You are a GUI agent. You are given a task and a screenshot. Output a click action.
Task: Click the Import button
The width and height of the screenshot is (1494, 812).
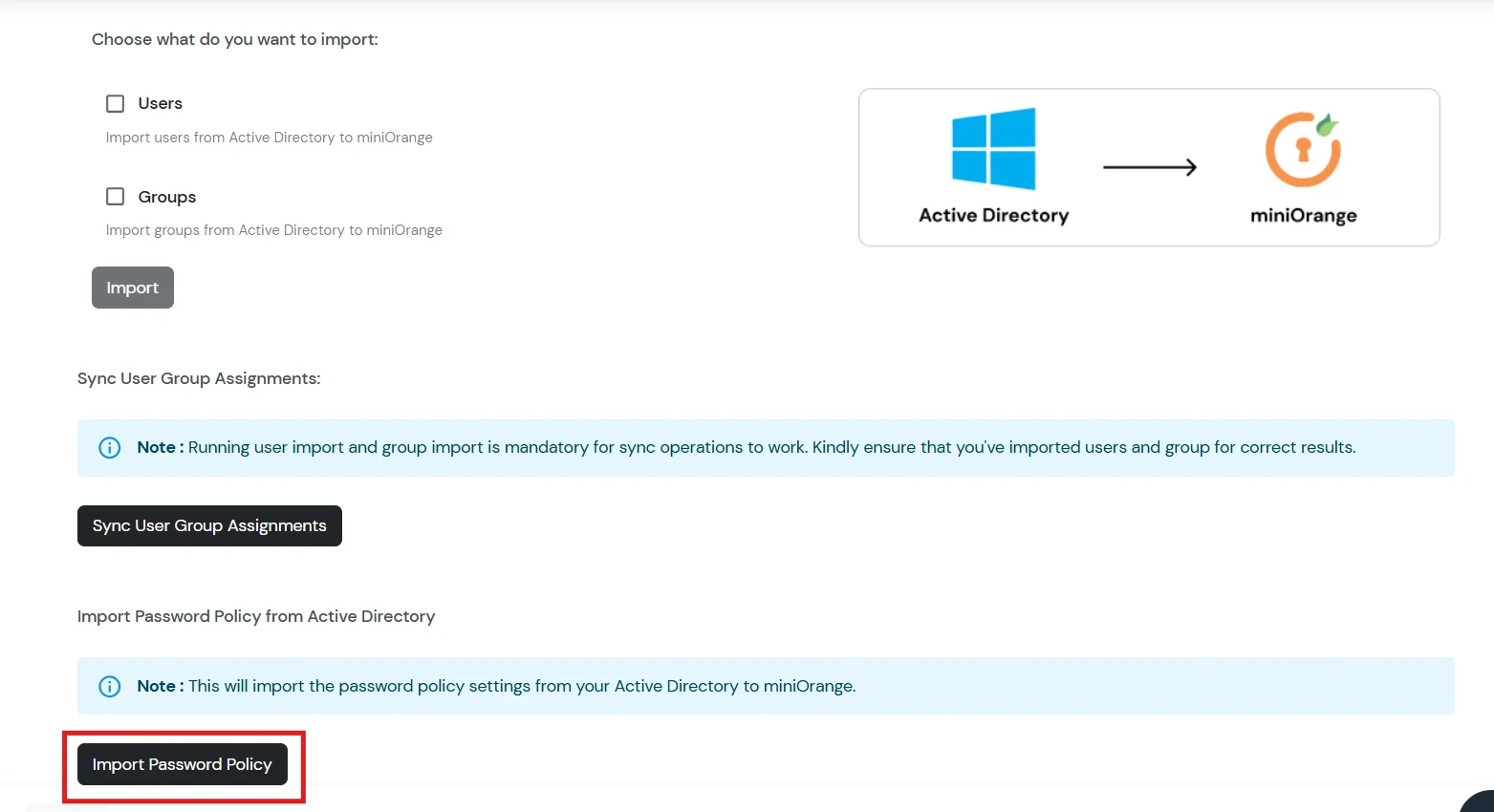tap(132, 287)
